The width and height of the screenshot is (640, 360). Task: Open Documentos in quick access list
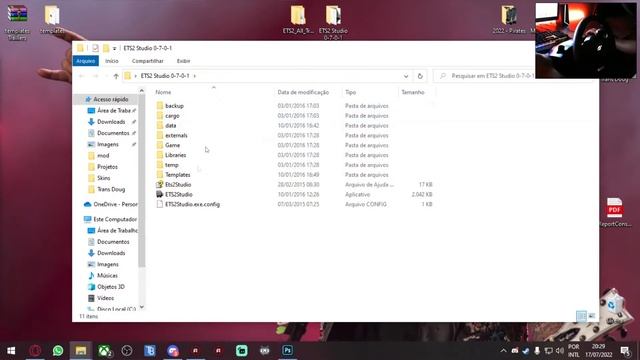[x=113, y=133]
